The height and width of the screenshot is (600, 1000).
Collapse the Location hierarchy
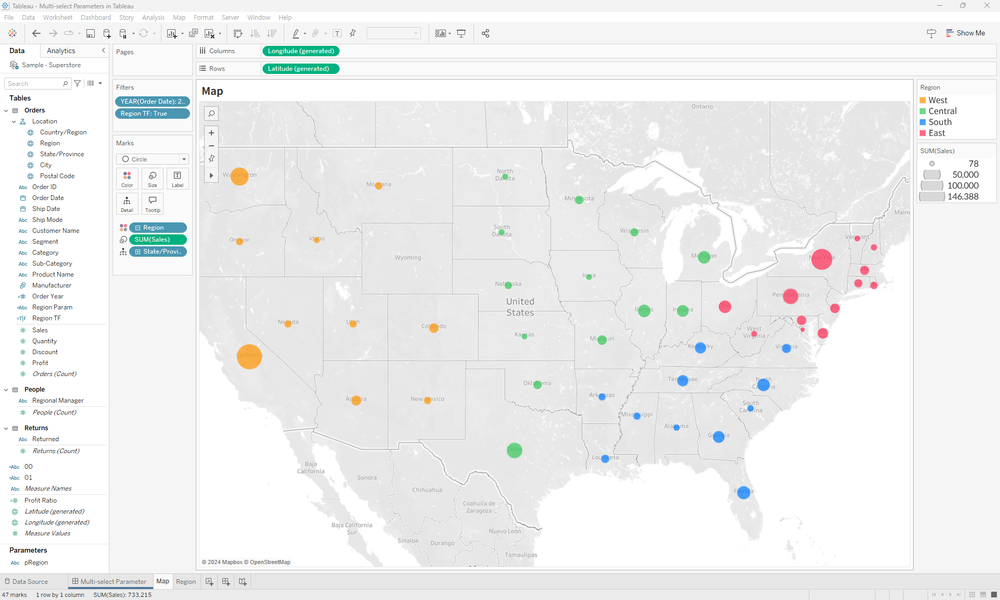click(14, 121)
